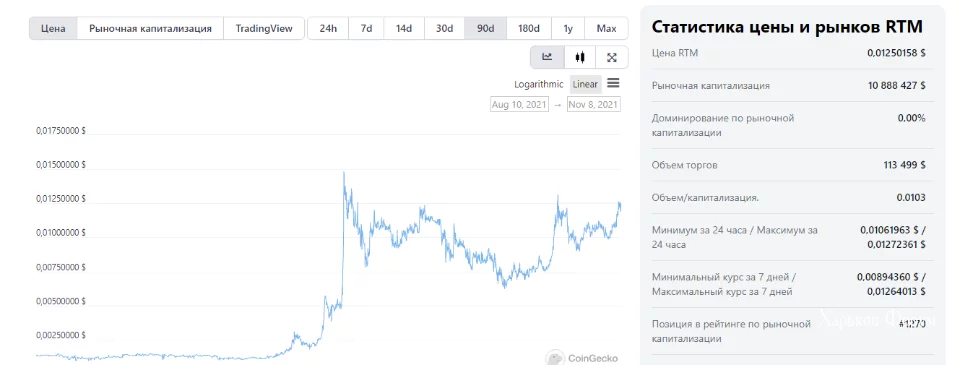Viewport: 960px width, 365px height.
Task: Open chart hamburger menu icon
Action: (x=613, y=83)
